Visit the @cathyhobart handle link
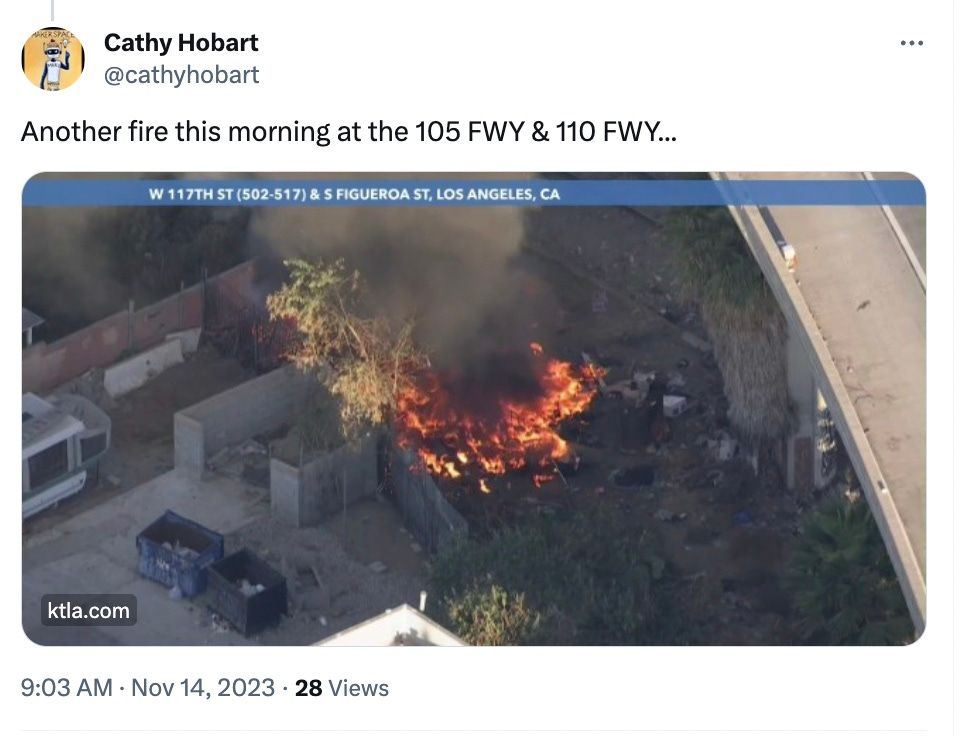The image size is (960, 736). [x=182, y=75]
